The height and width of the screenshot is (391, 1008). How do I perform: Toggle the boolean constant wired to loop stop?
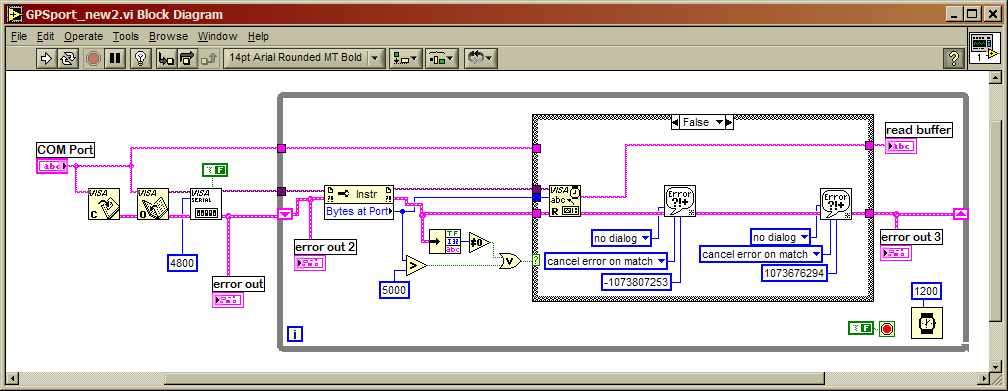tap(861, 329)
